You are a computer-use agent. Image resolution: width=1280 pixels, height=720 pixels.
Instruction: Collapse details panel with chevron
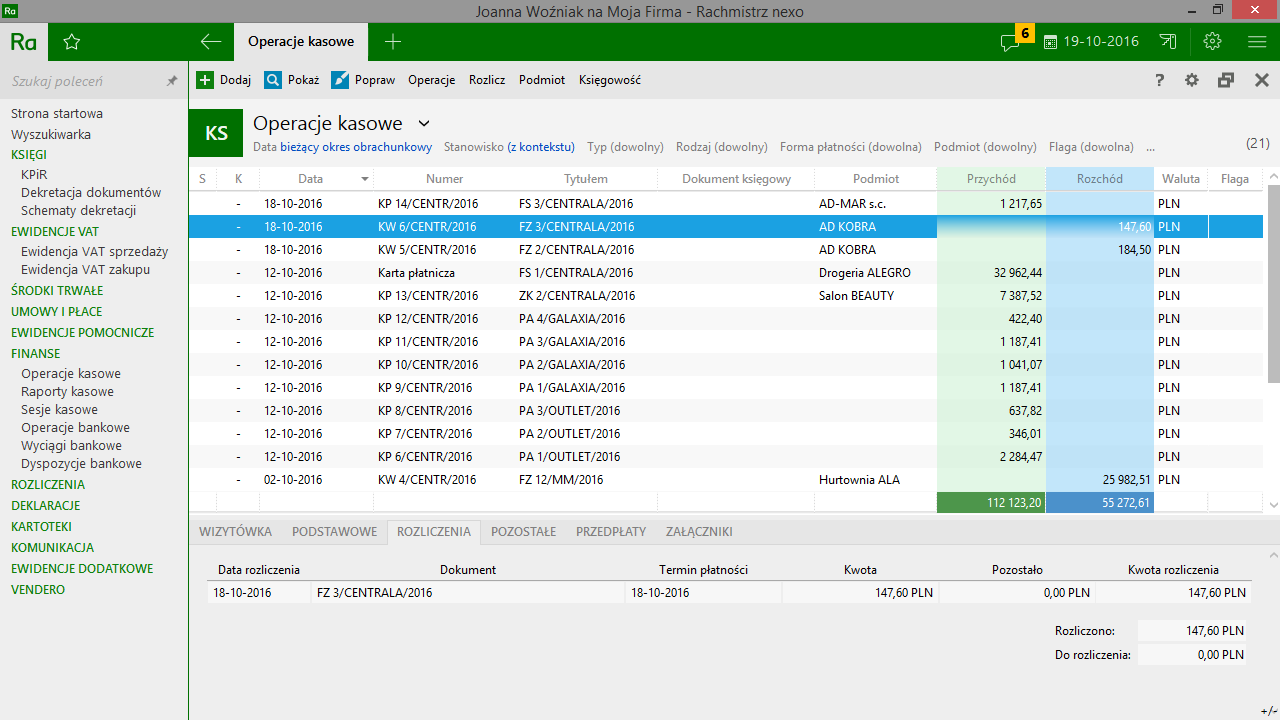coord(1272,555)
